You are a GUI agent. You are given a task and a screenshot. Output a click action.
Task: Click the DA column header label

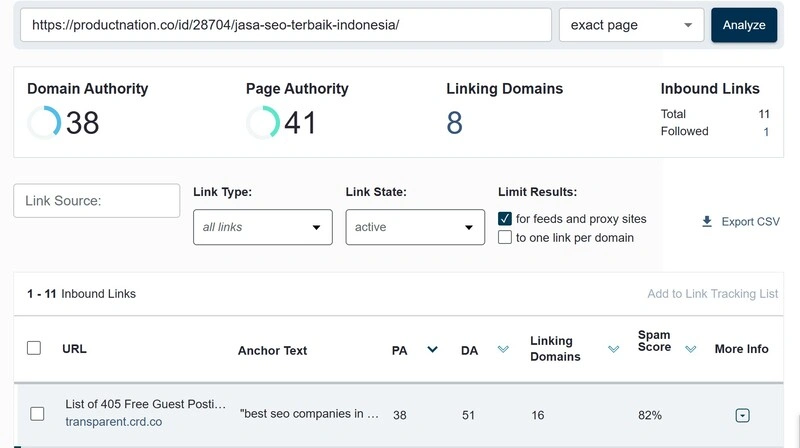point(469,351)
